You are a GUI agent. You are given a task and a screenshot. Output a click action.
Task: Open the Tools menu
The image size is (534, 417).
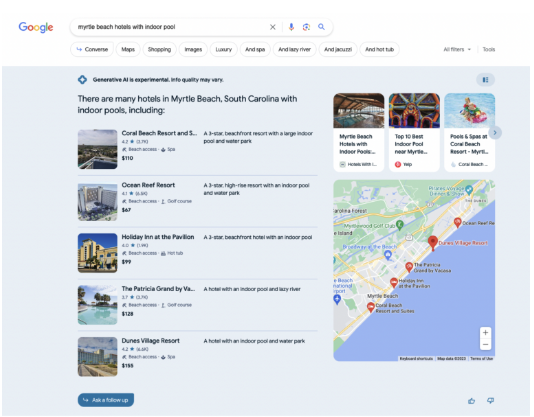pos(489,49)
